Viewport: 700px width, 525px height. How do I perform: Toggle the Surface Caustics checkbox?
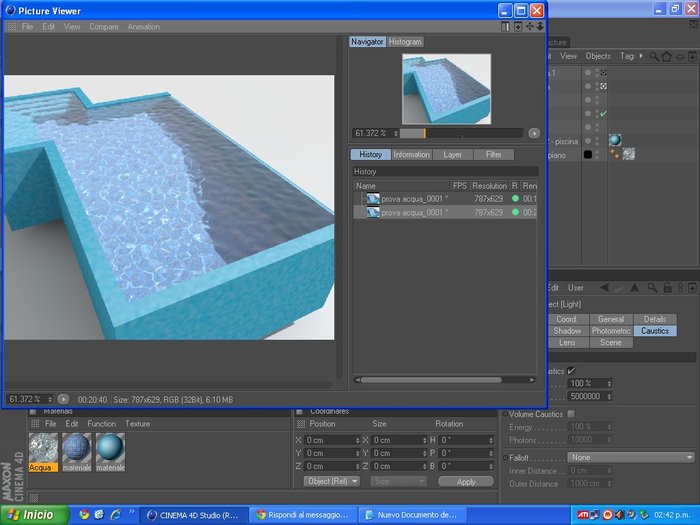(x=571, y=371)
